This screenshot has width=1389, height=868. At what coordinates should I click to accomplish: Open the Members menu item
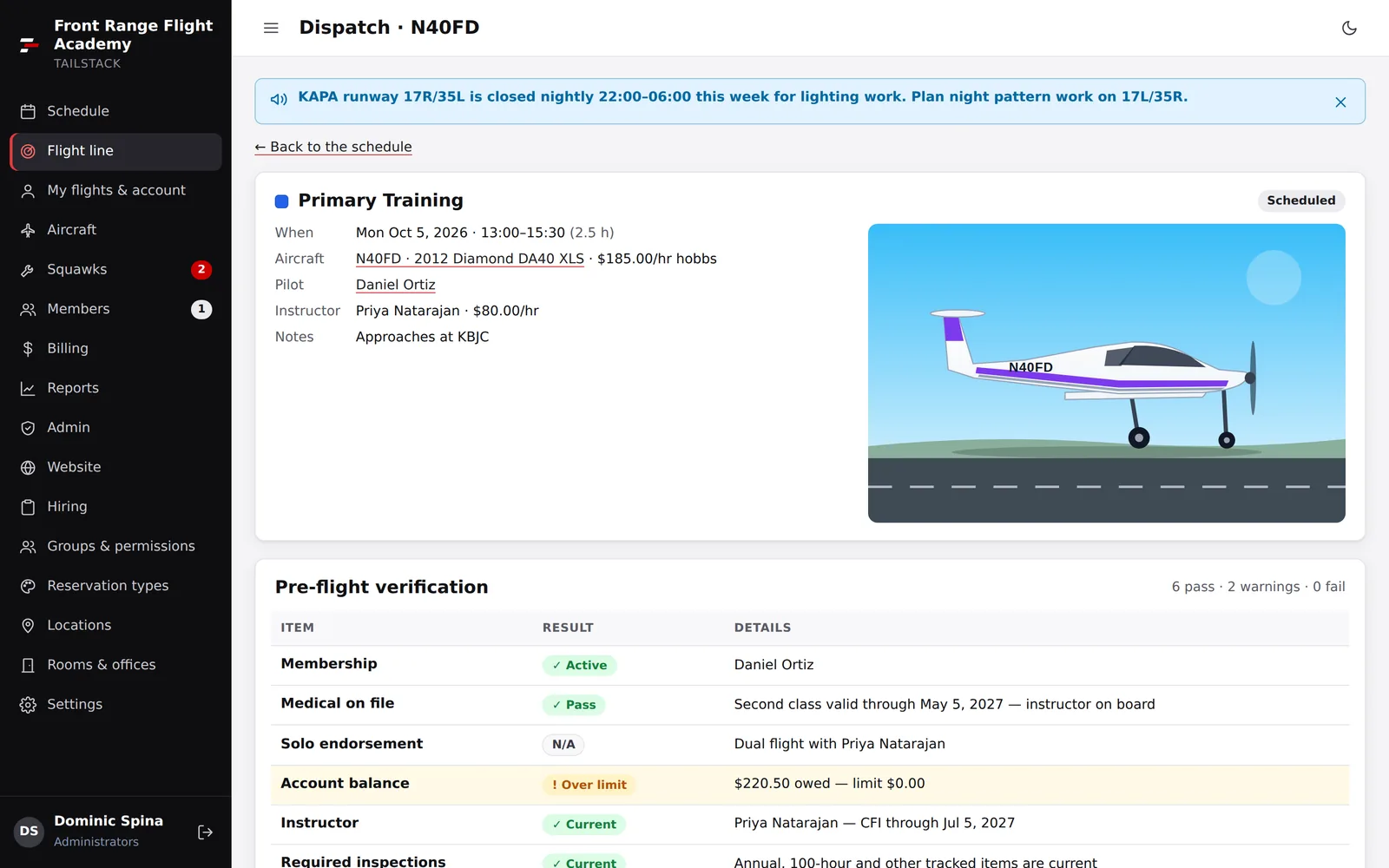[115, 309]
